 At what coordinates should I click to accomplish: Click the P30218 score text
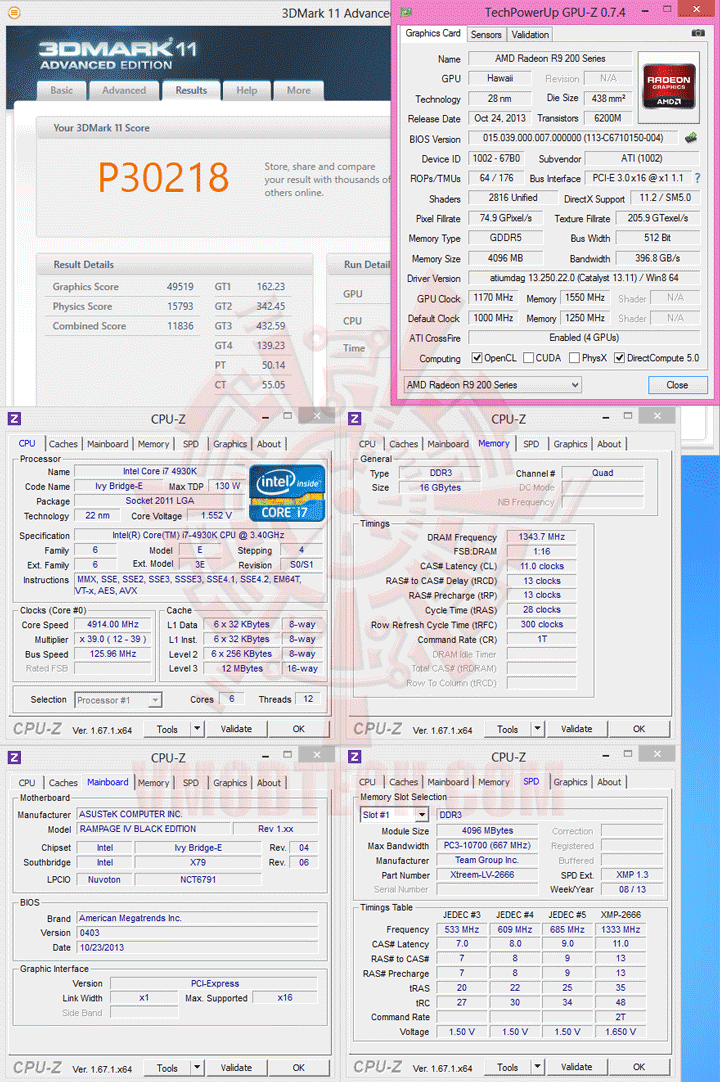point(163,177)
